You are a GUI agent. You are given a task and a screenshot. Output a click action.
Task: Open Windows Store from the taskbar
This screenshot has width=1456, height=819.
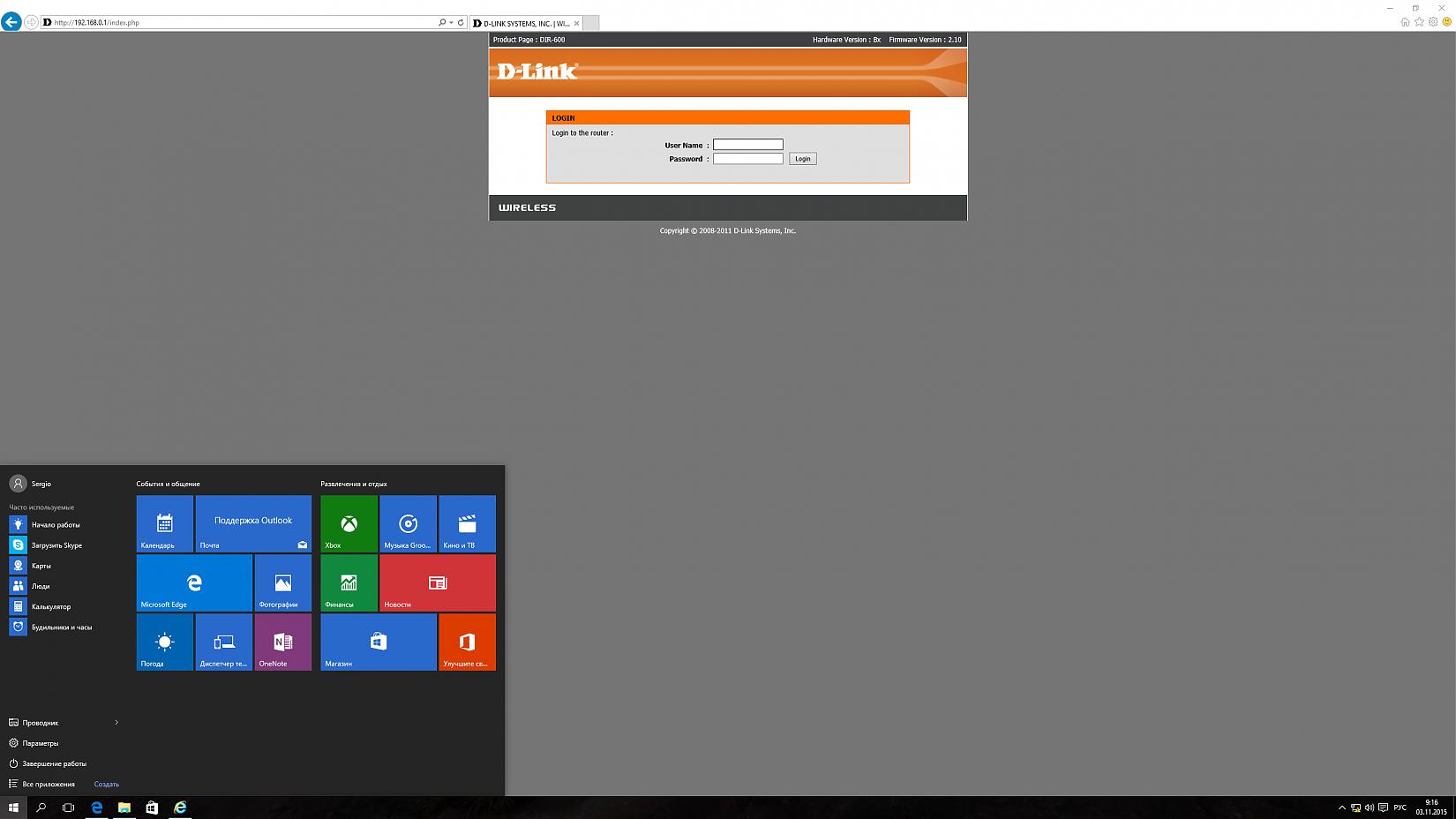152,808
